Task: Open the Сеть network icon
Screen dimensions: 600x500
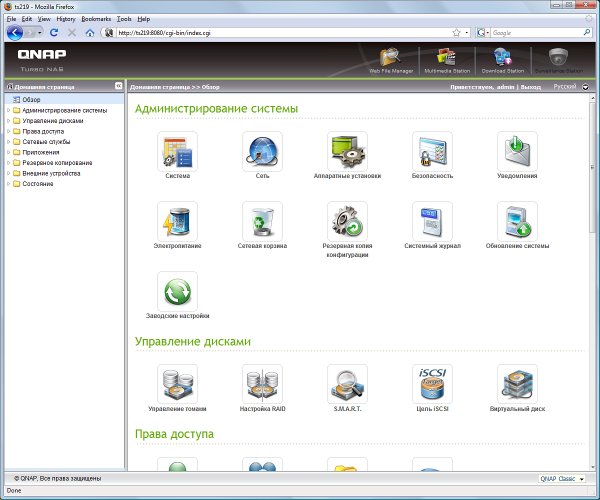Action: point(262,151)
